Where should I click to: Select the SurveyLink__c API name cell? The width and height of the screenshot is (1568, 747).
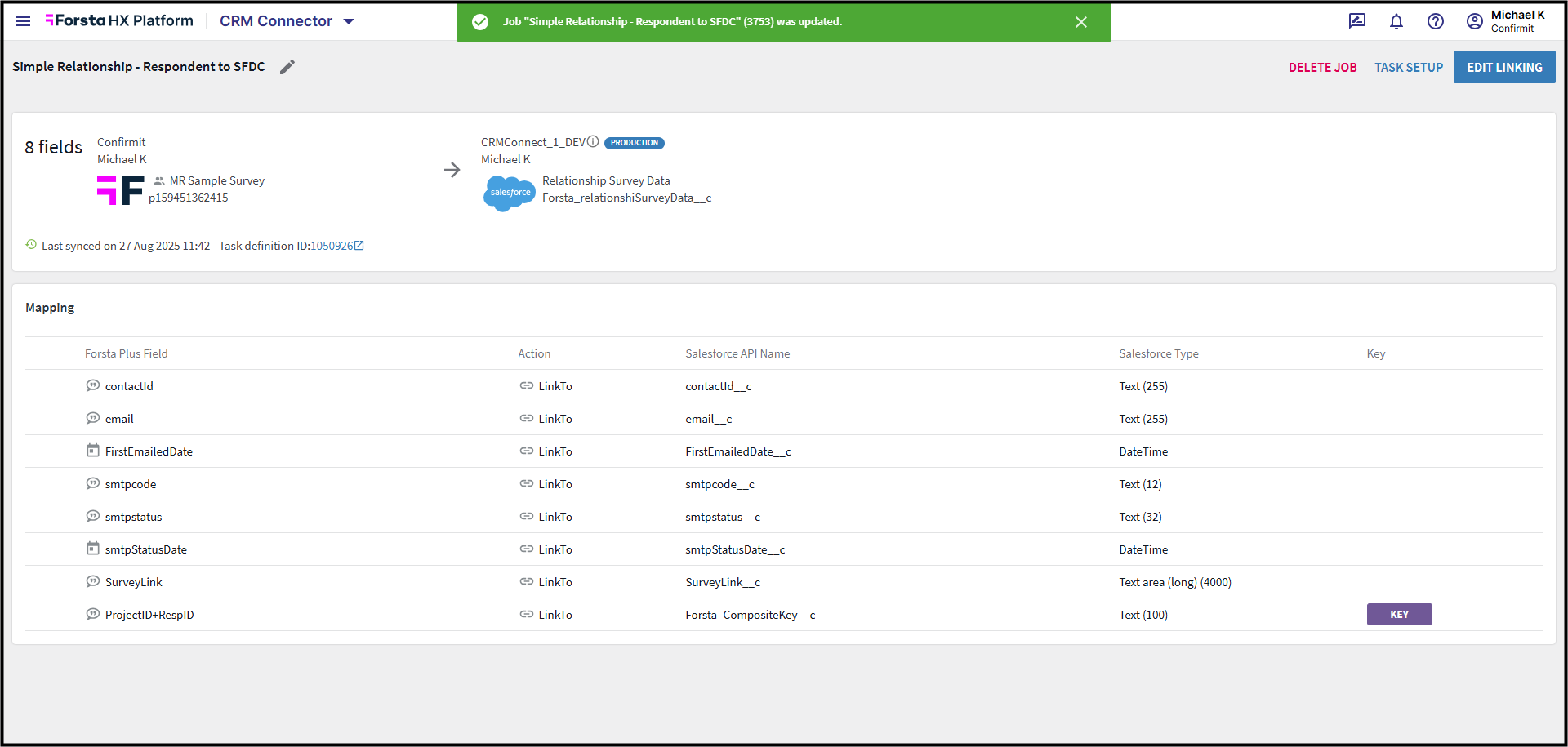723,582
